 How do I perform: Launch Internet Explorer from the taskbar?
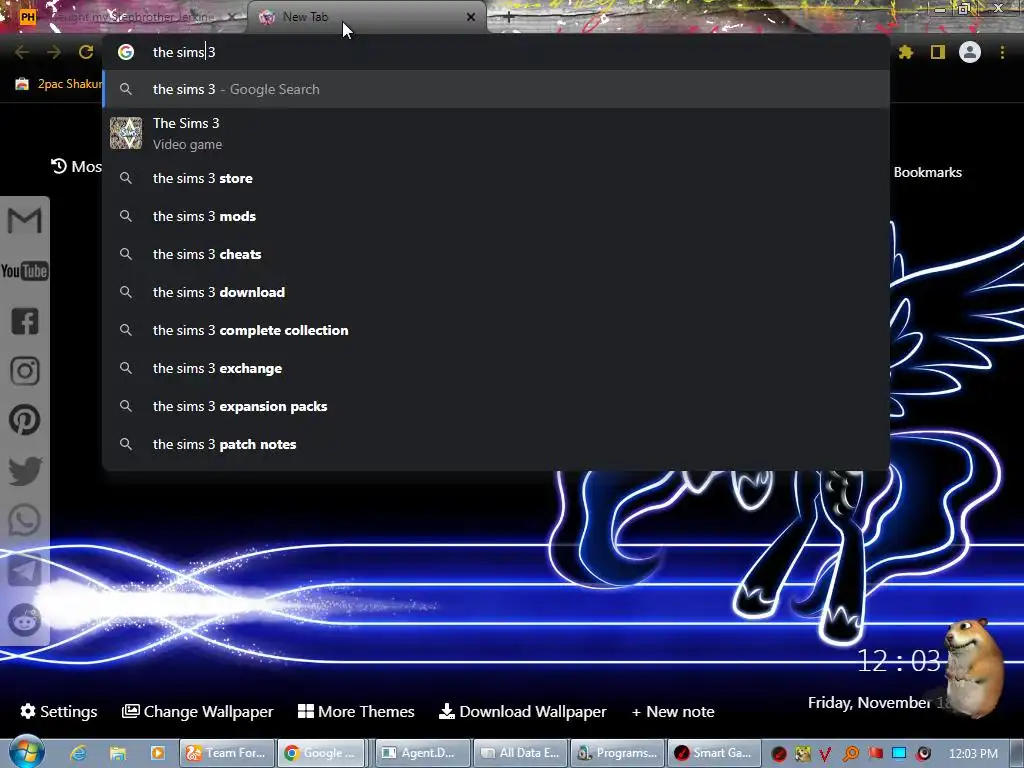click(78, 753)
